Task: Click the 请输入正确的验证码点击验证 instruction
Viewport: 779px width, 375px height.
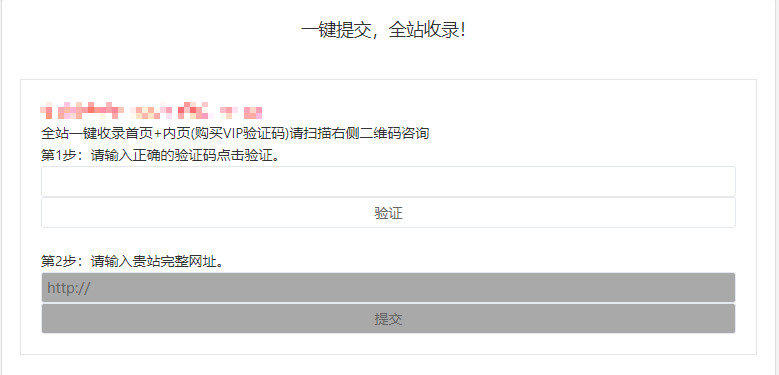Action: point(181,156)
